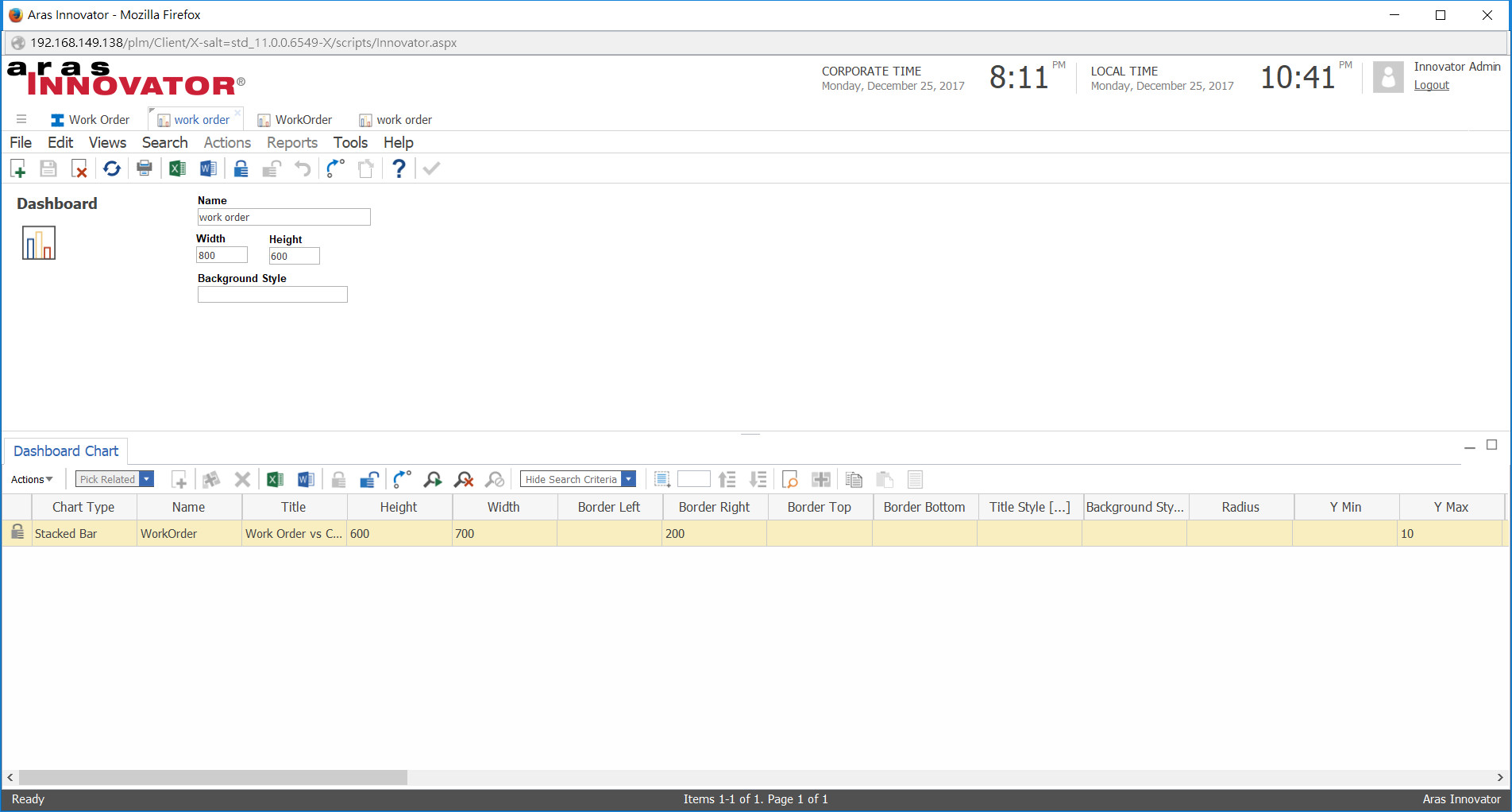
Task: Export to Word from main toolbar
Action: [x=208, y=168]
